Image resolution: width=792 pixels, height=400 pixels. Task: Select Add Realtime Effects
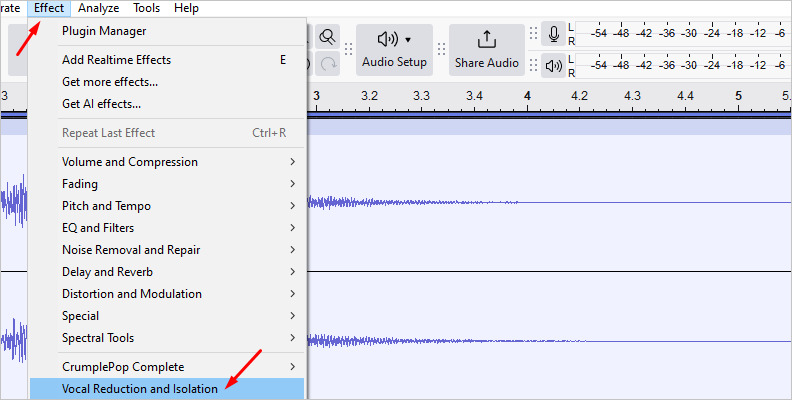click(x=167, y=60)
